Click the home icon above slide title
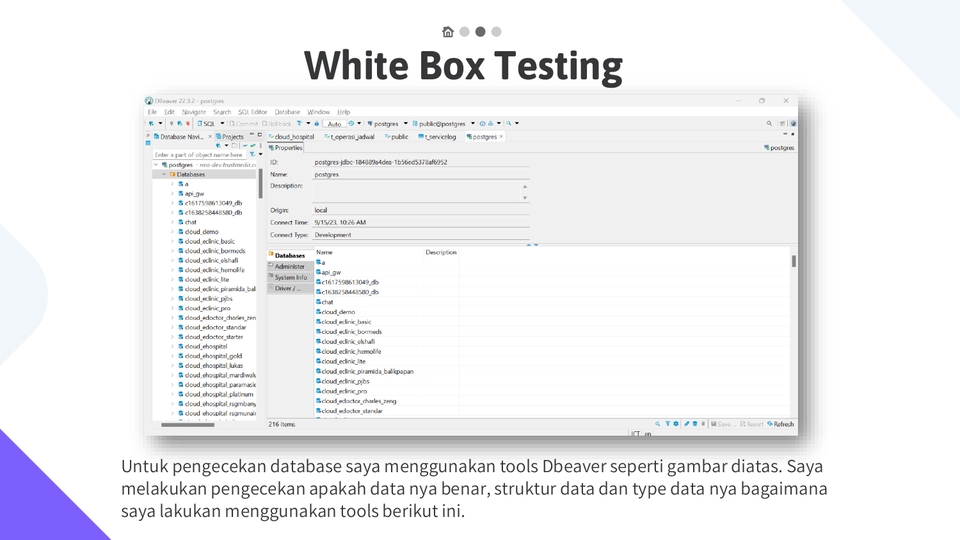The width and height of the screenshot is (960, 540). click(448, 32)
